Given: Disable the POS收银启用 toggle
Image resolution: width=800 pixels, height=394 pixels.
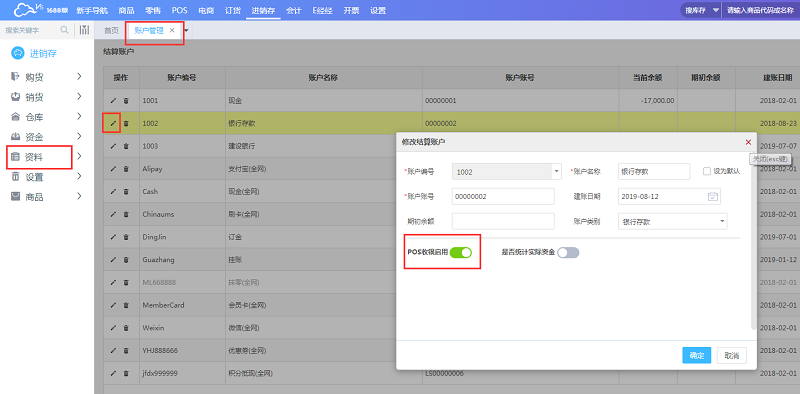Looking at the screenshot, I should coord(461,252).
